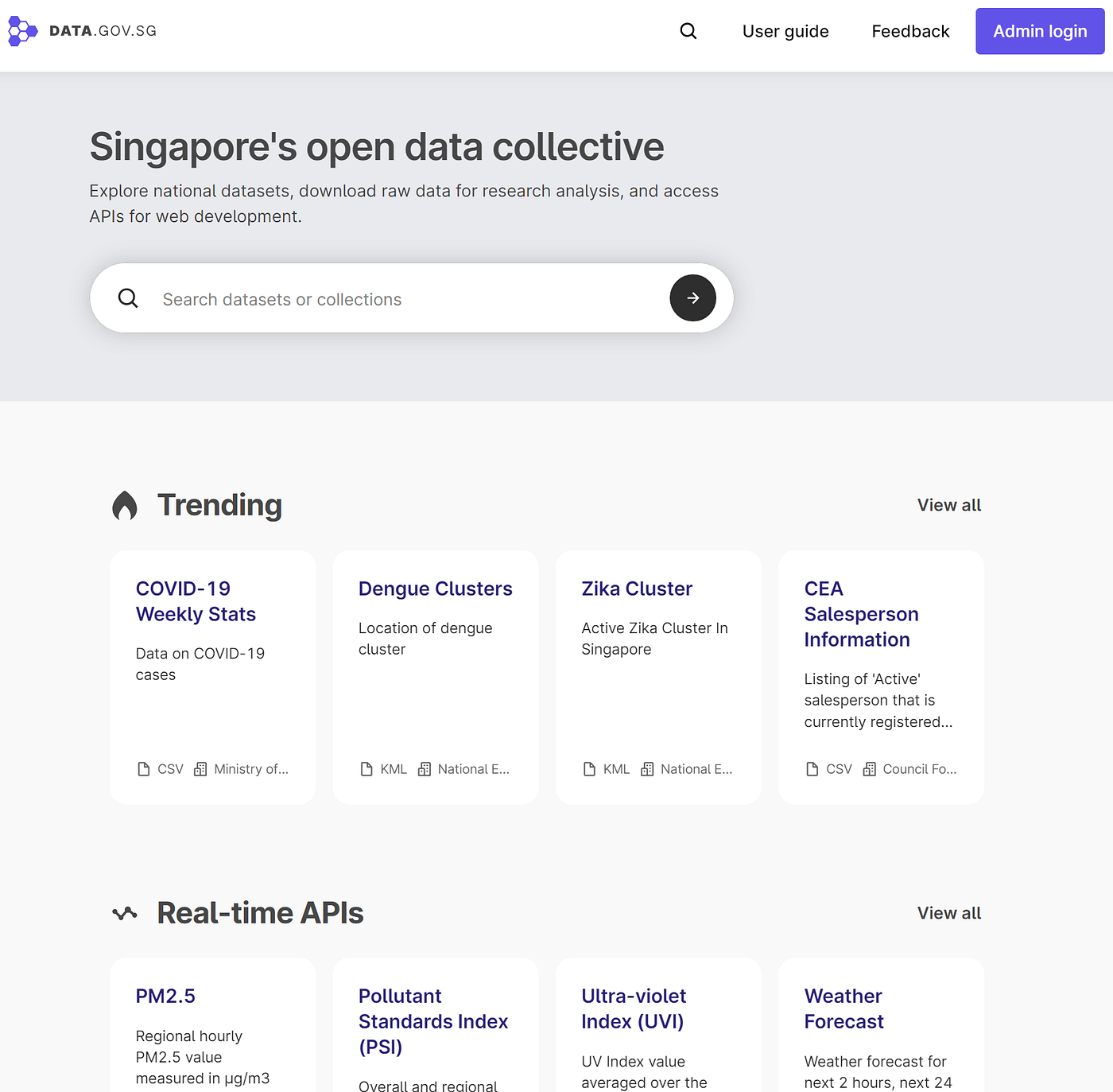The height and width of the screenshot is (1092, 1113).
Task: Open the Feedback link
Action: (x=910, y=31)
